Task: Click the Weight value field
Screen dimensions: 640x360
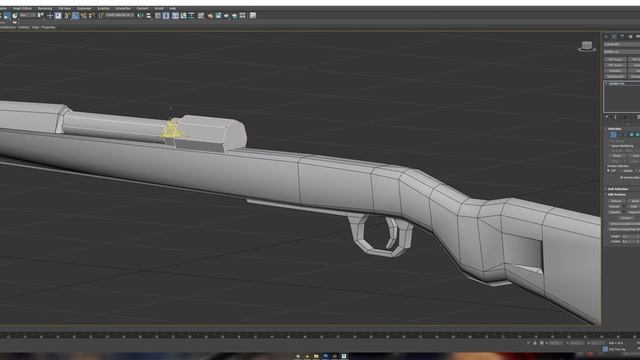Action: coord(629,236)
